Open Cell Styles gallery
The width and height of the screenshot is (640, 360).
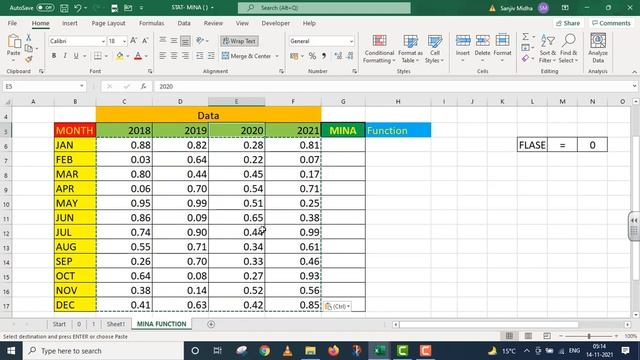[434, 49]
